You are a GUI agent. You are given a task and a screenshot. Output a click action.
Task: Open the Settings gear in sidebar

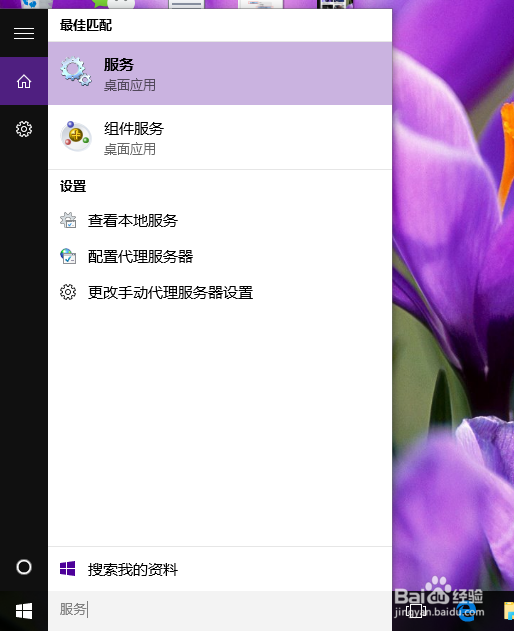[24, 129]
